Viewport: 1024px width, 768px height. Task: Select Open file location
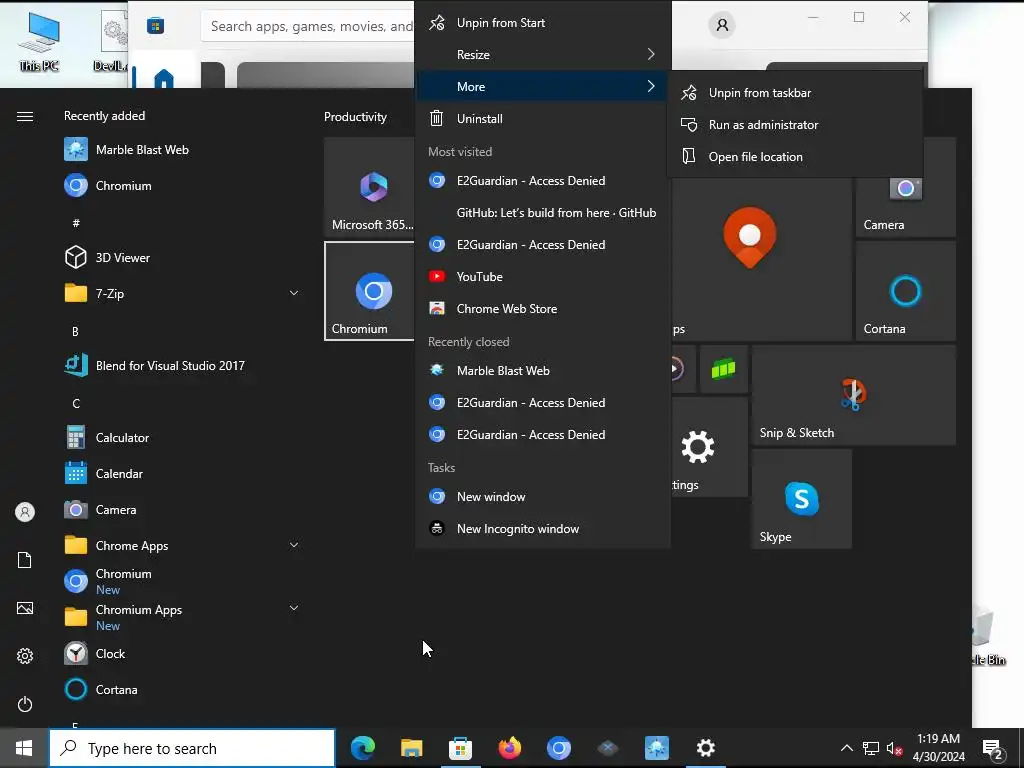click(x=795, y=157)
